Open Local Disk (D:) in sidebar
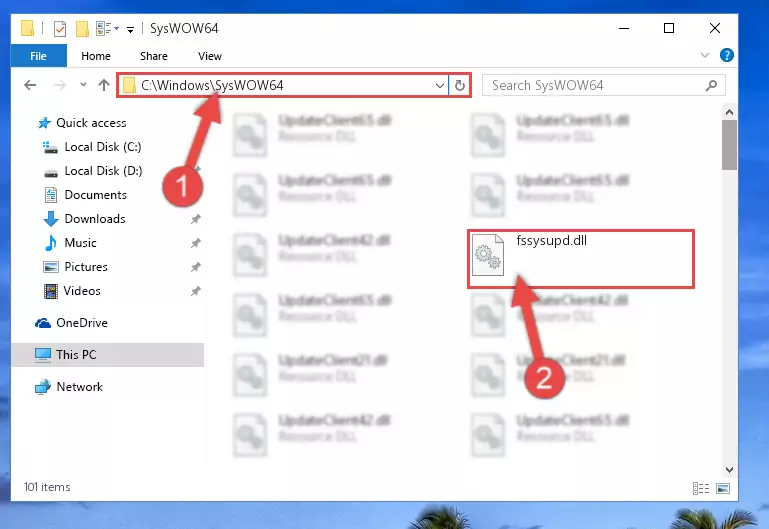Image resolution: width=769 pixels, height=529 pixels. click(x=103, y=171)
